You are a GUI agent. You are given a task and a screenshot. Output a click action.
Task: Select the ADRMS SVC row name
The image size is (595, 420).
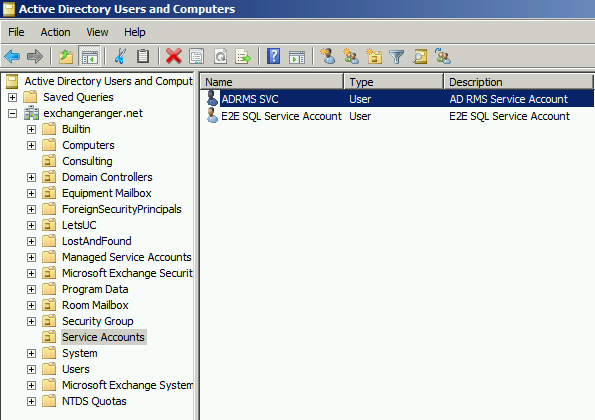250,99
